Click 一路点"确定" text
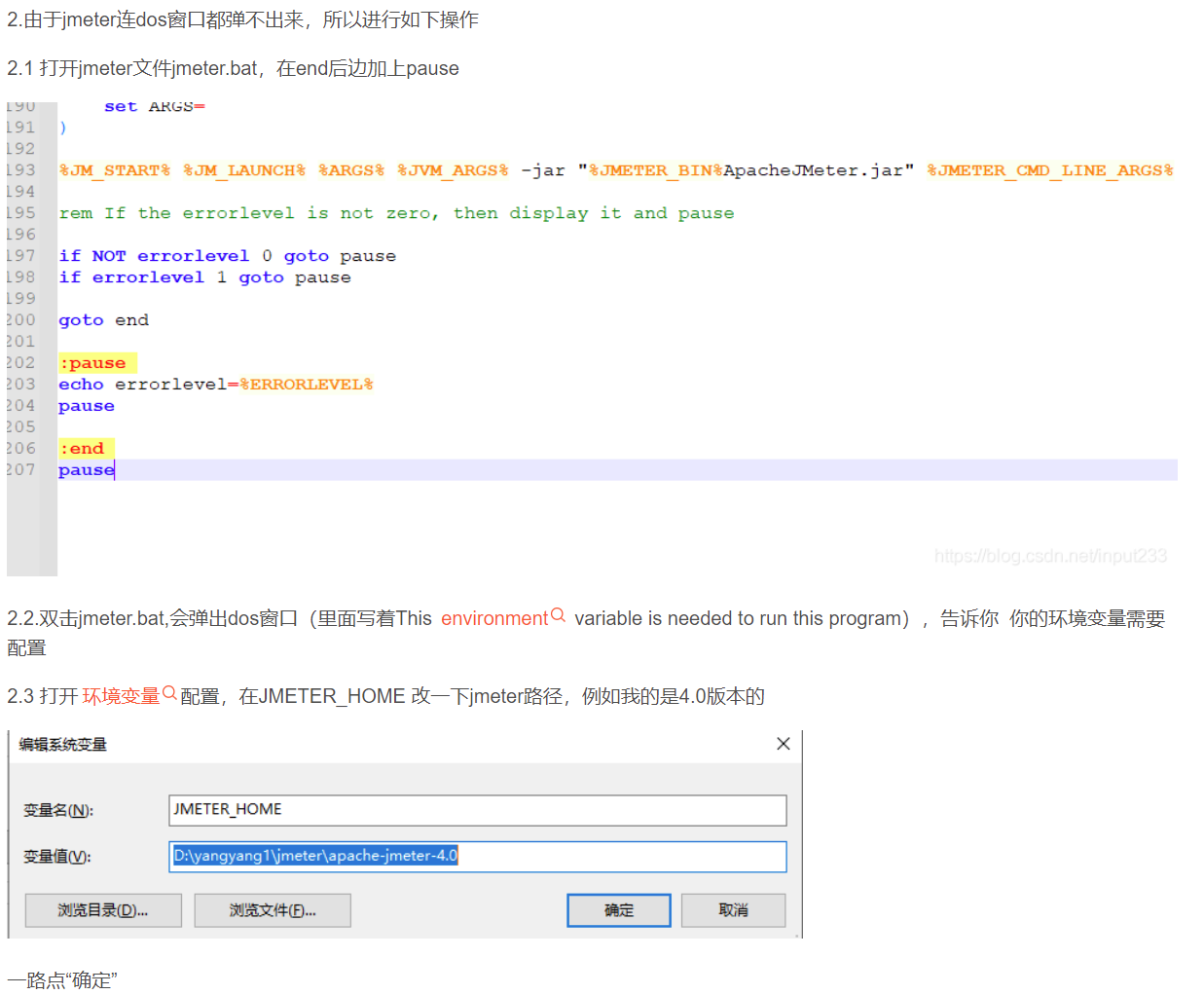The image size is (1204, 995). [x=62, y=980]
